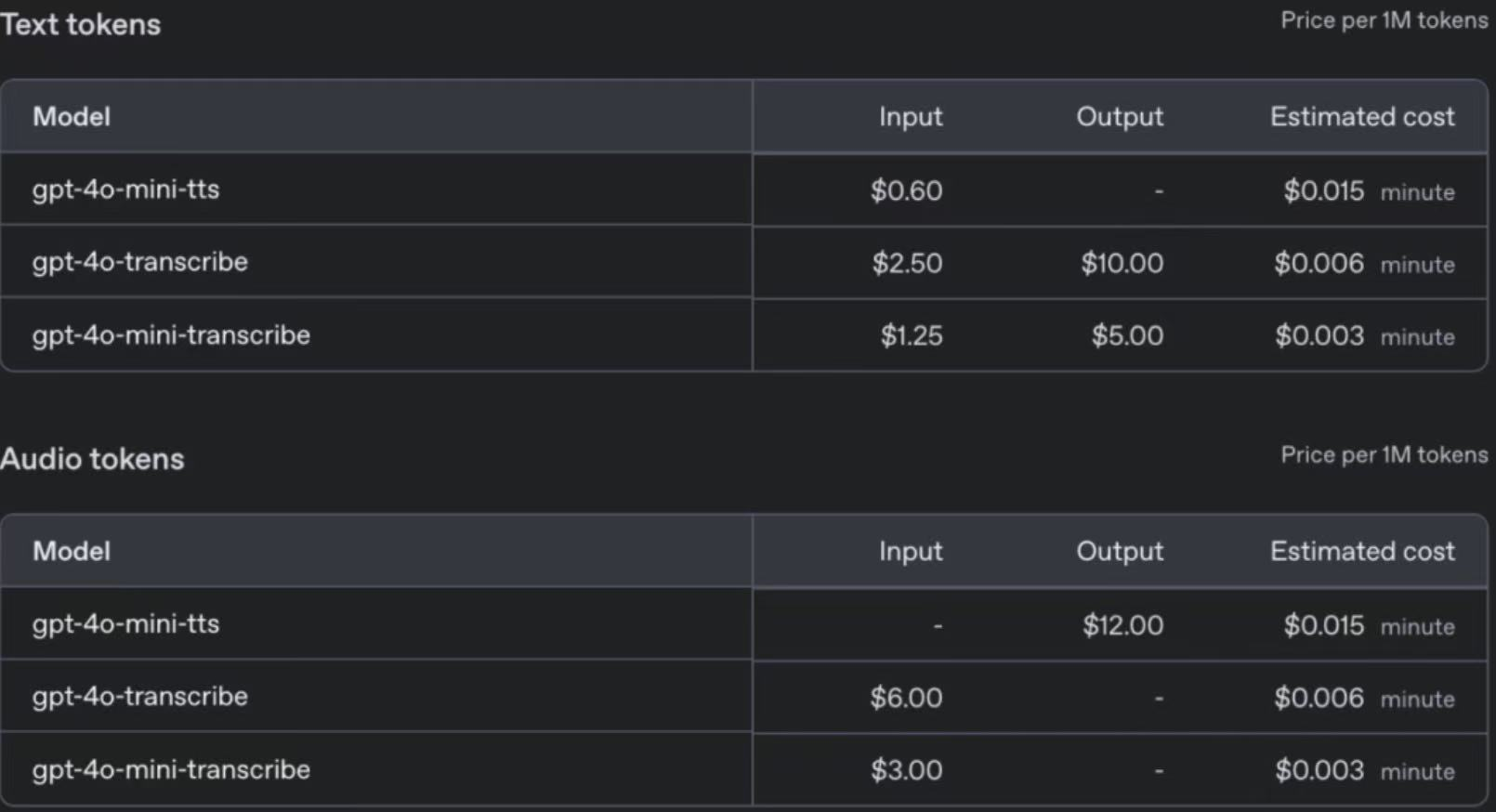Select gpt-4o-mini-tts in the Audio tokens table
Image resolution: width=1496 pixels, height=812 pixels.
pyautogui.click(x=126, y=623)
